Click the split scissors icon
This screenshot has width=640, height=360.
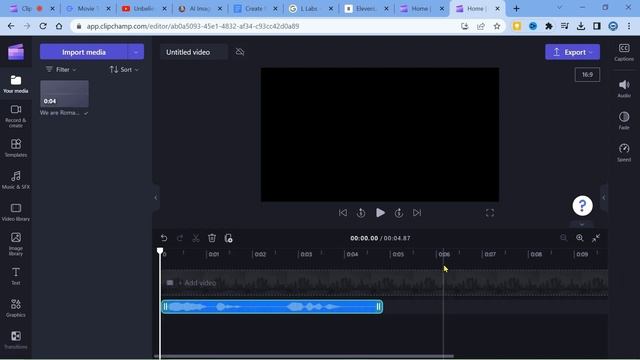196,238
